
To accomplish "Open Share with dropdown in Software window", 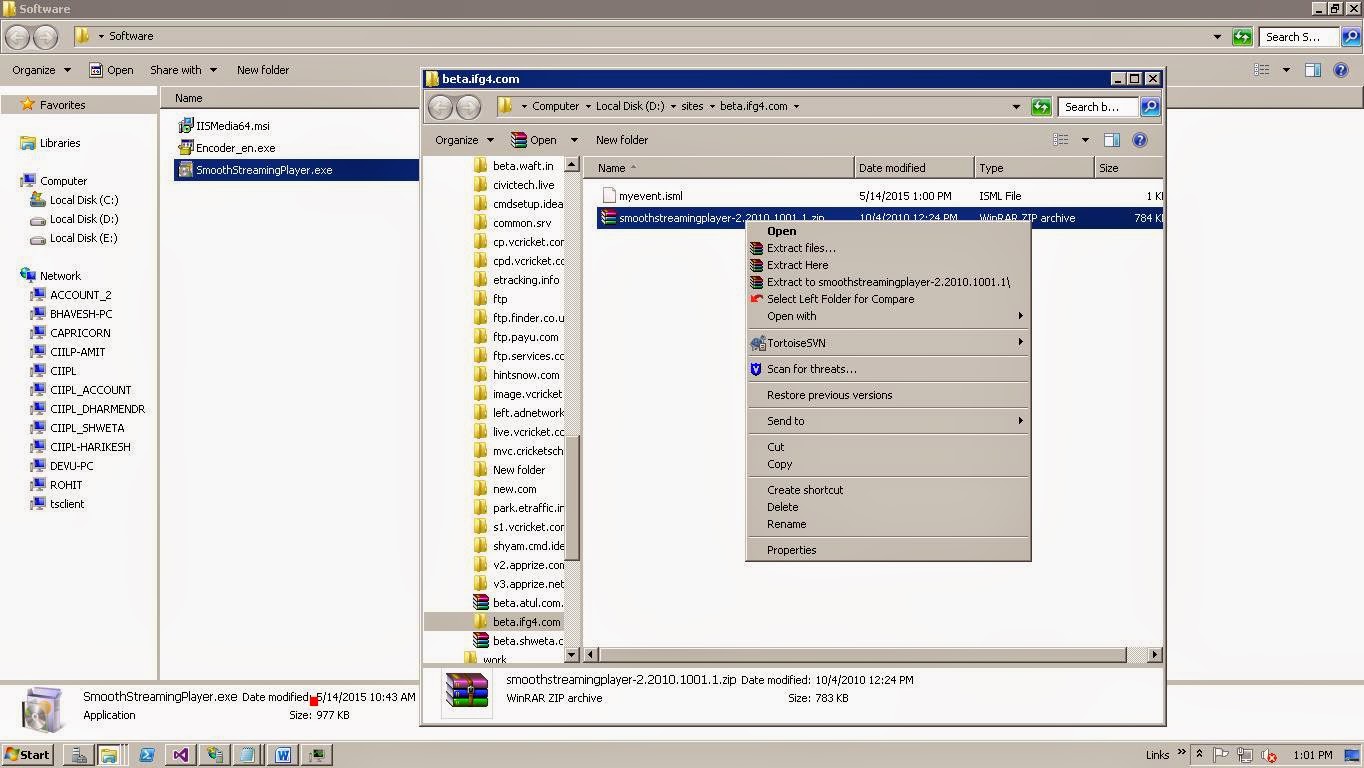I will click(x=183, y=70).
